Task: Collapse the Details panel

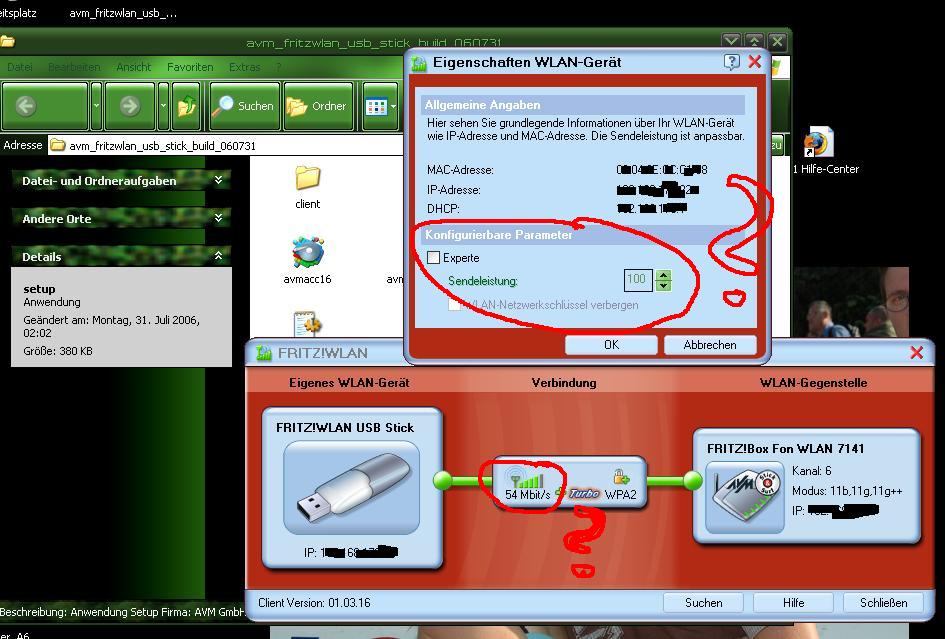Action: point(218,256)
